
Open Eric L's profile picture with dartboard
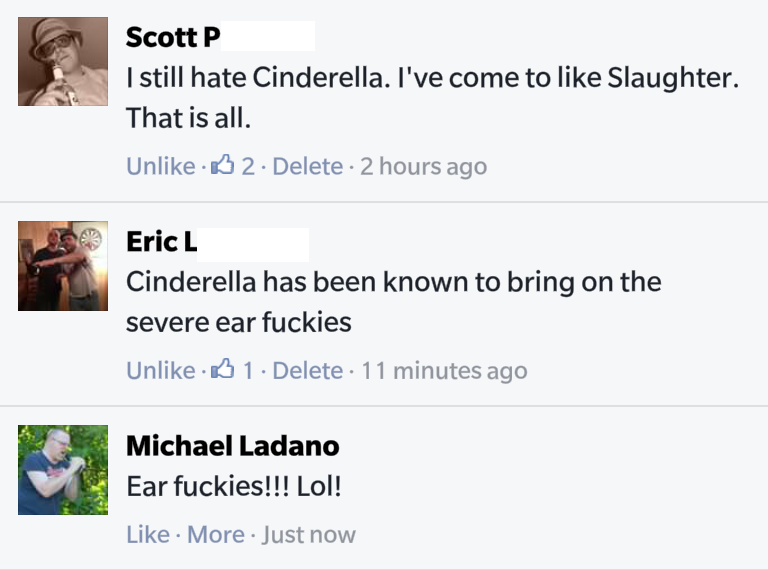(63, 266)
